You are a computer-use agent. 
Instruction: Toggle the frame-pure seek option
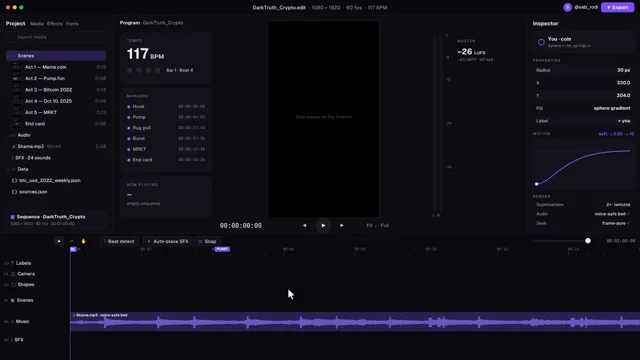[x=616, y=223]
